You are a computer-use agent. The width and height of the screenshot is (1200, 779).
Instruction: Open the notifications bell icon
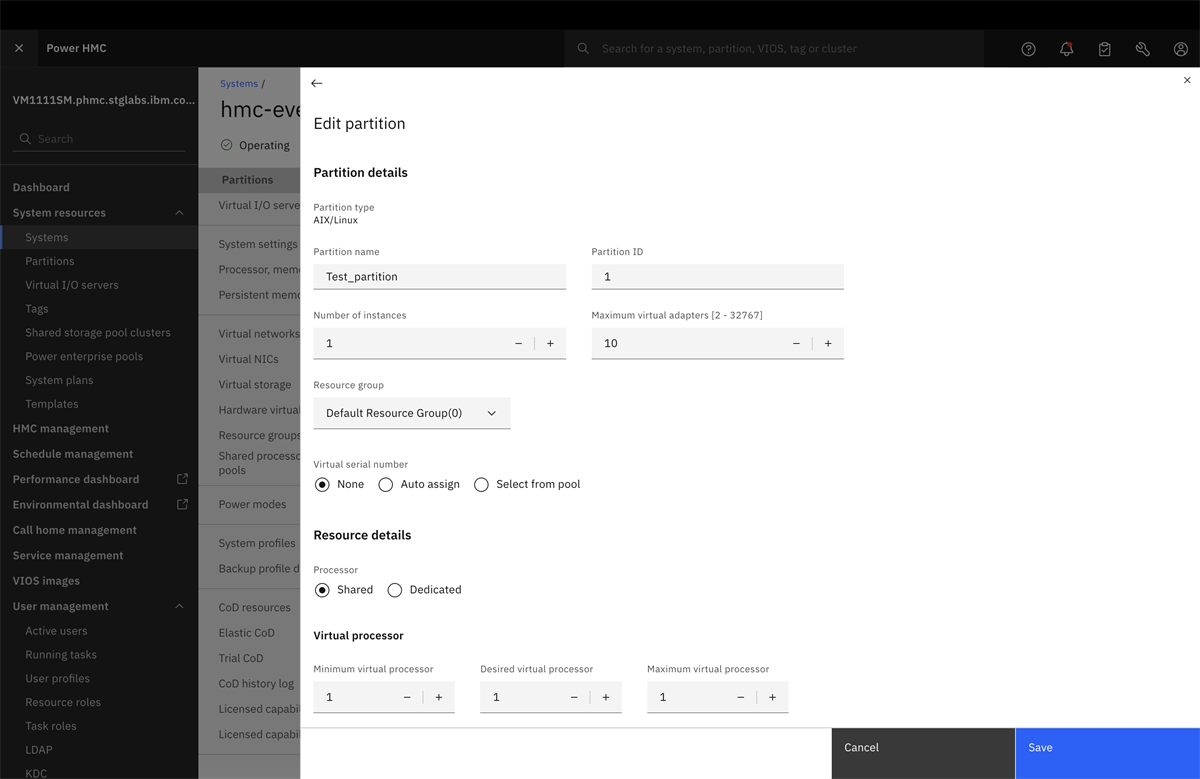pos(1066,48)
